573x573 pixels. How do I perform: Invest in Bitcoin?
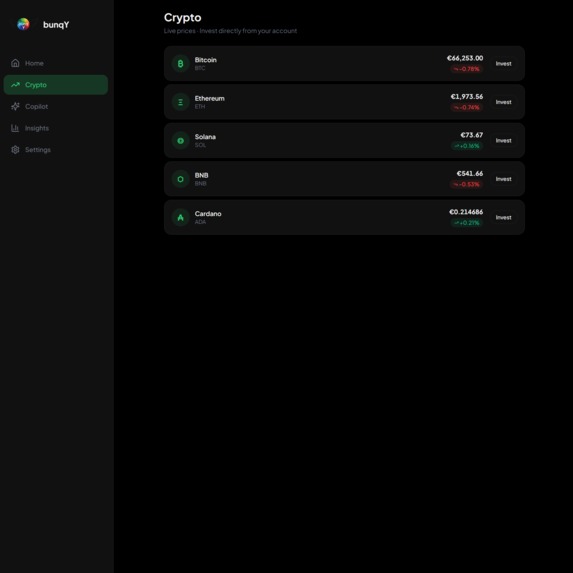pos(503,64)
